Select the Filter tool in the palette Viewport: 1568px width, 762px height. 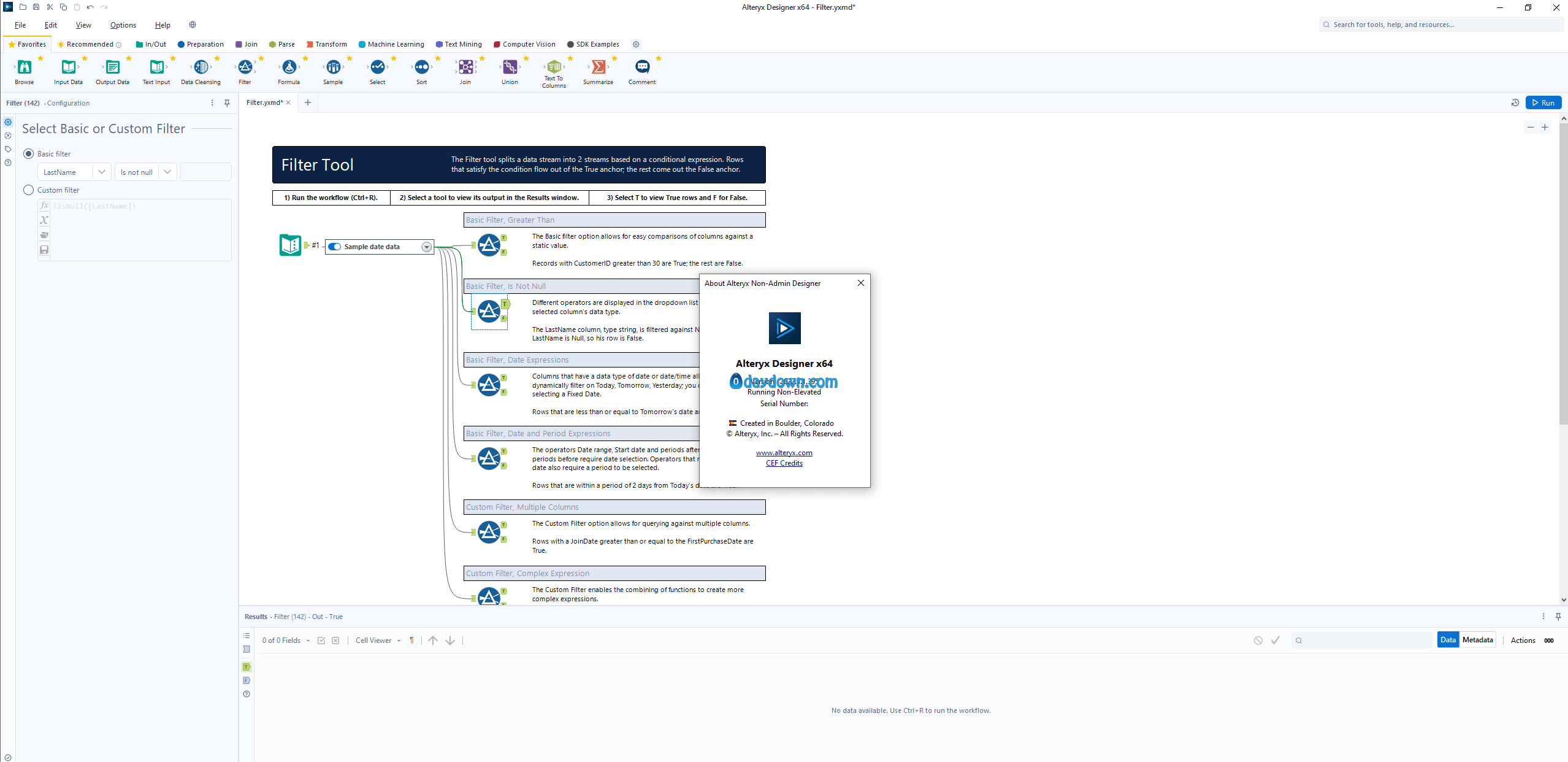coord(245,67)
